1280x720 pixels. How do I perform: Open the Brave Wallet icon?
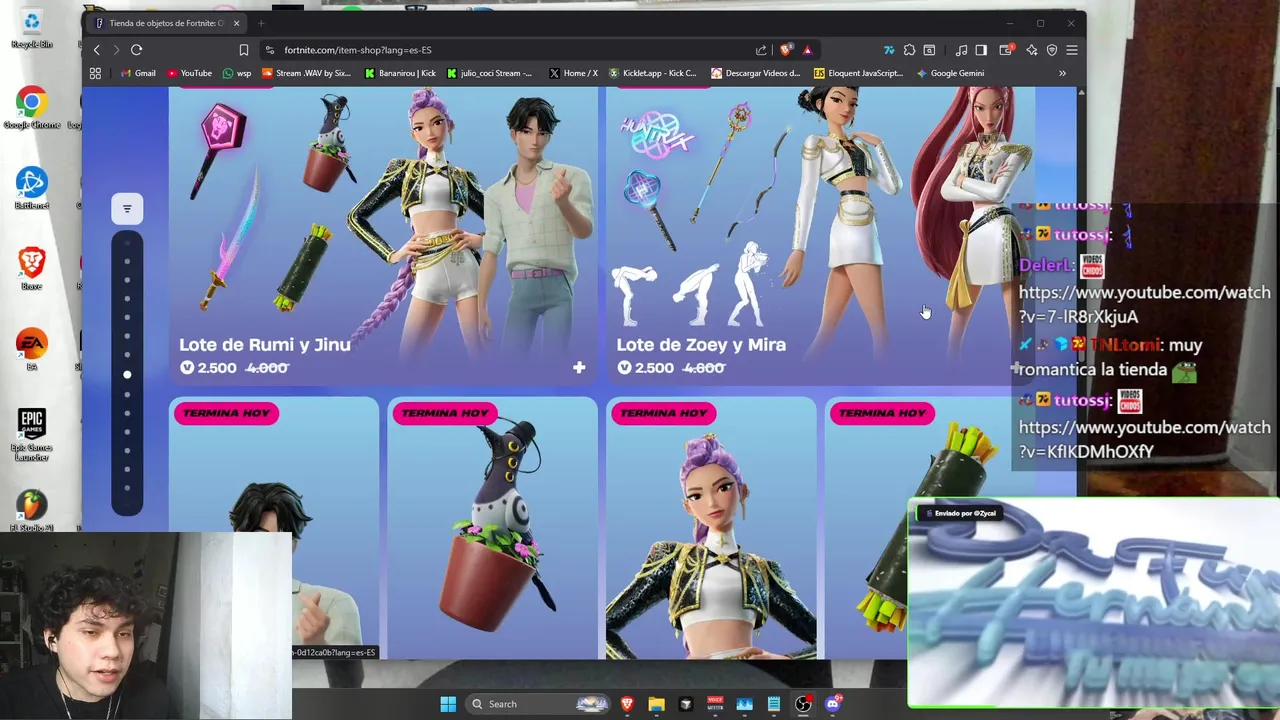pos(1006,50)
